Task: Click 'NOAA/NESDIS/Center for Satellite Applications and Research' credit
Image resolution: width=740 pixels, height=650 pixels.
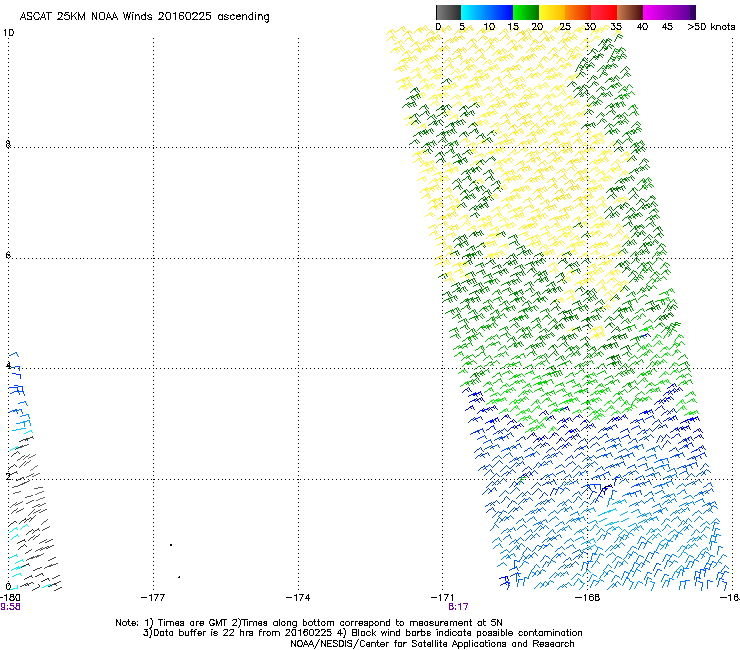Action: pyautogui.click(x=432, y=644)
